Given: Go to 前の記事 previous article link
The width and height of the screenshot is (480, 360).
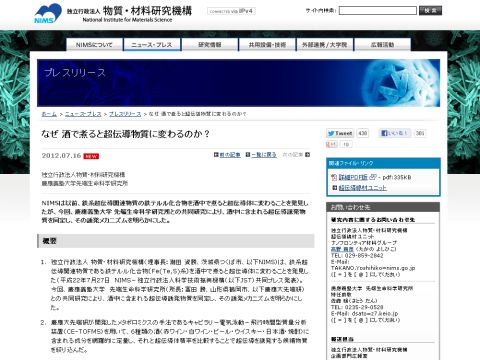Looking at the screenshot, I should (x=230, y=155).
